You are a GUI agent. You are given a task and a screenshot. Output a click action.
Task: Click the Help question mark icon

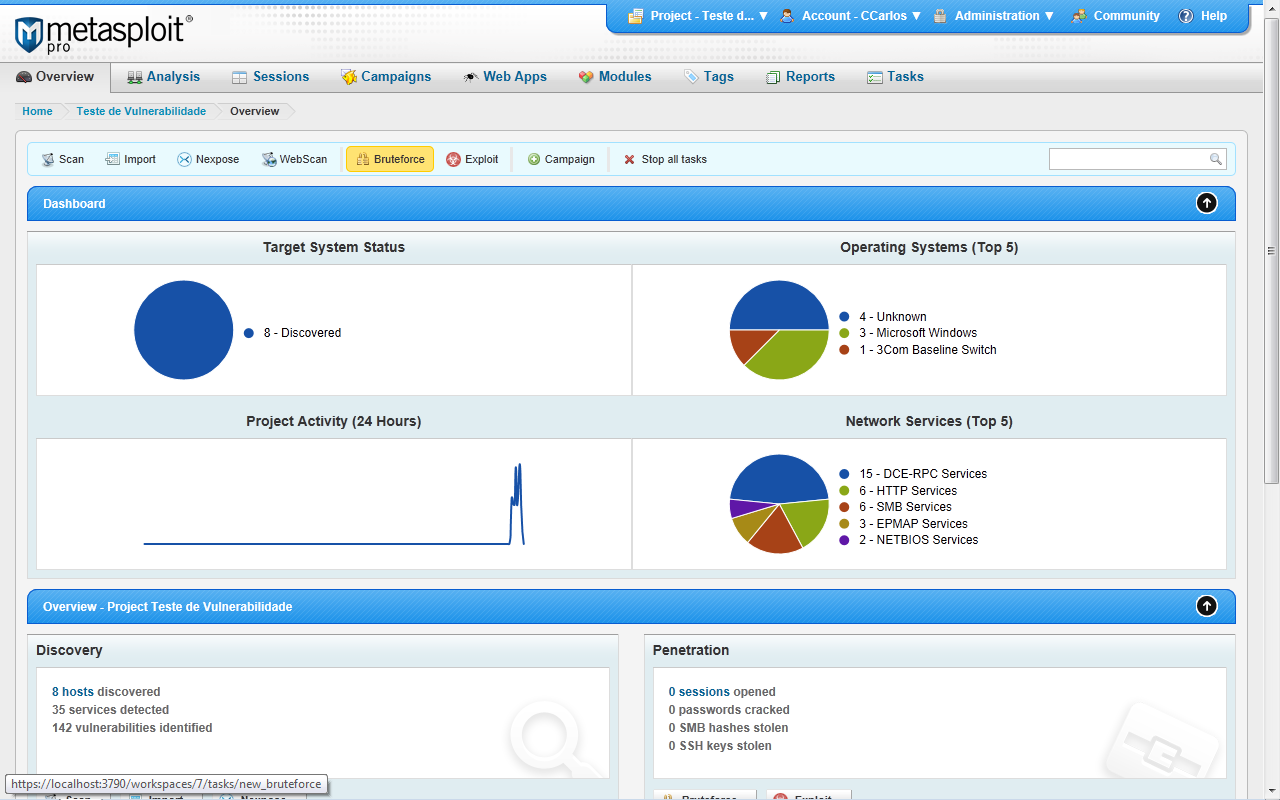(1186, 16)
